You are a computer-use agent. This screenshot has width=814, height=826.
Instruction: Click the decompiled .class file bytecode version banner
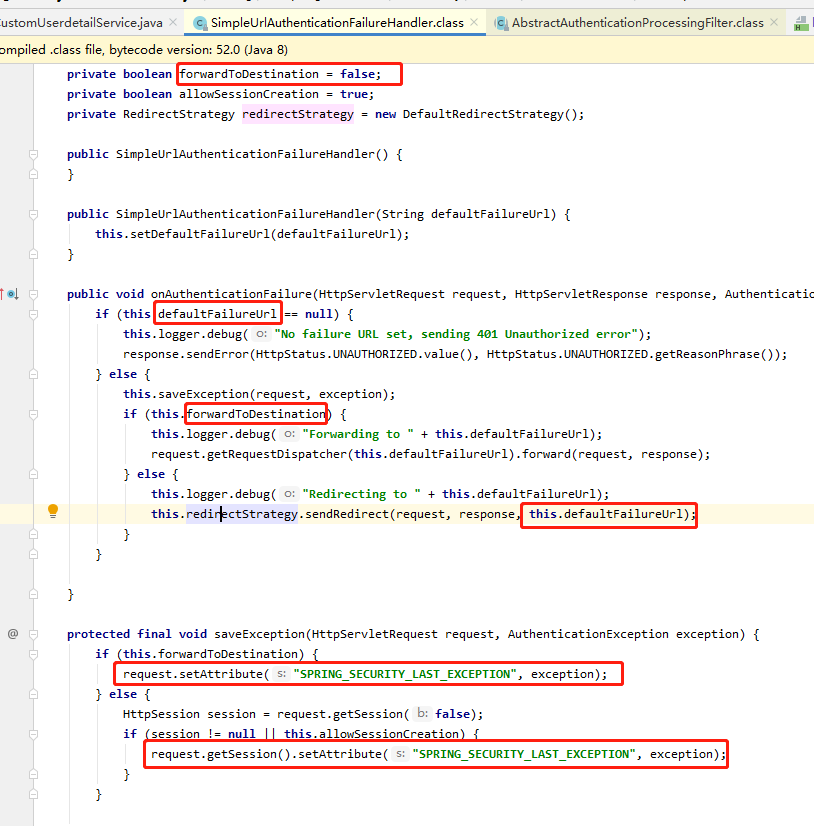pos(407,50)
